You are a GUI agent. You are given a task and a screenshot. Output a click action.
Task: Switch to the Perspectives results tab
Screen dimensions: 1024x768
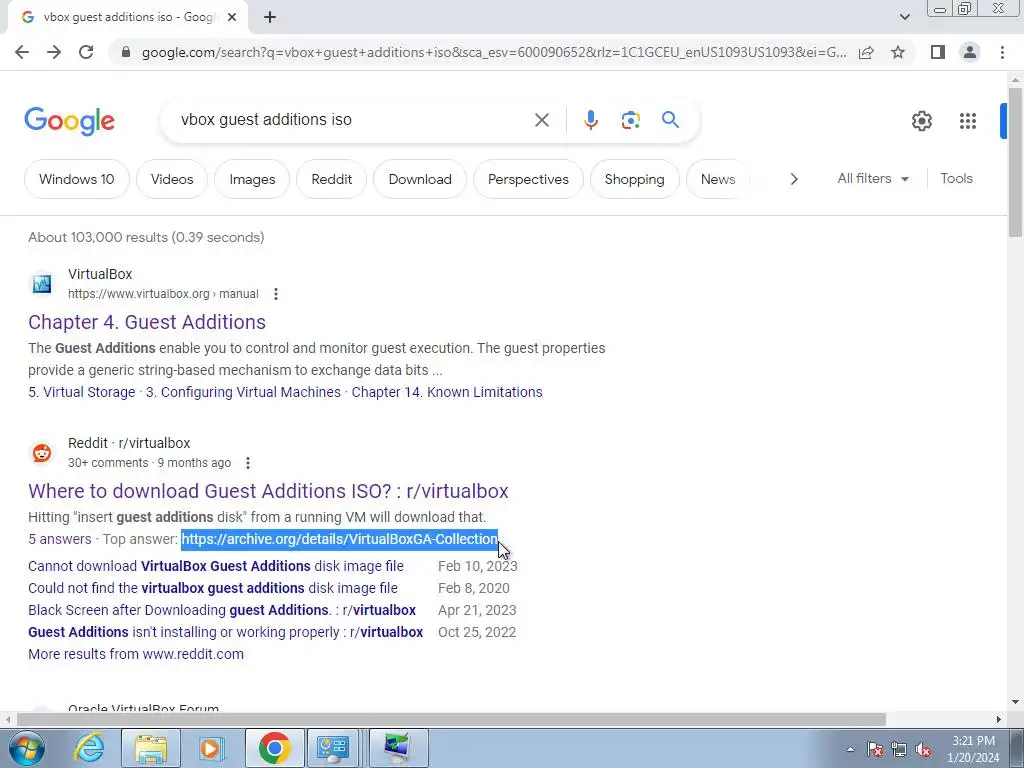coord(528,179)
